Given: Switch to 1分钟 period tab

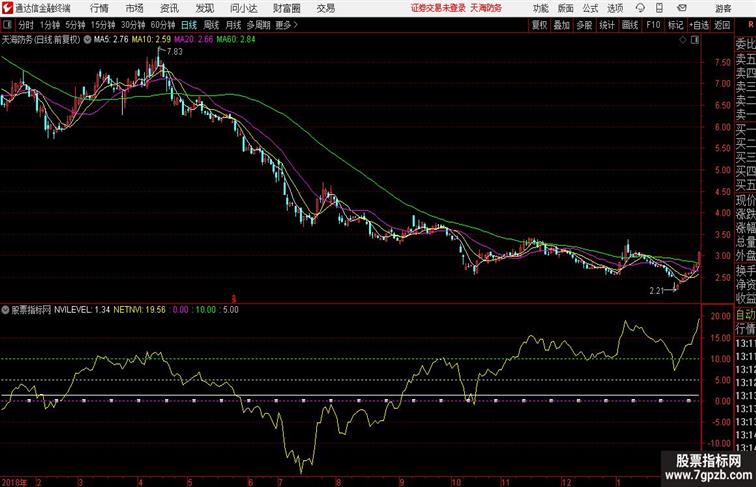Looking at the screenshot, I should click(50, 25).
